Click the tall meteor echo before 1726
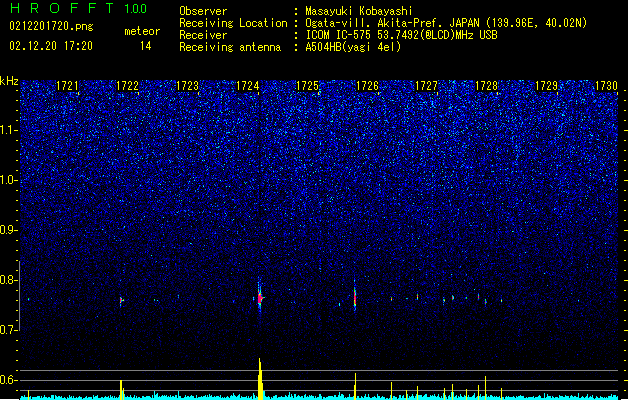The width and height of the screenshot is (629, 400). click(355, 297)
